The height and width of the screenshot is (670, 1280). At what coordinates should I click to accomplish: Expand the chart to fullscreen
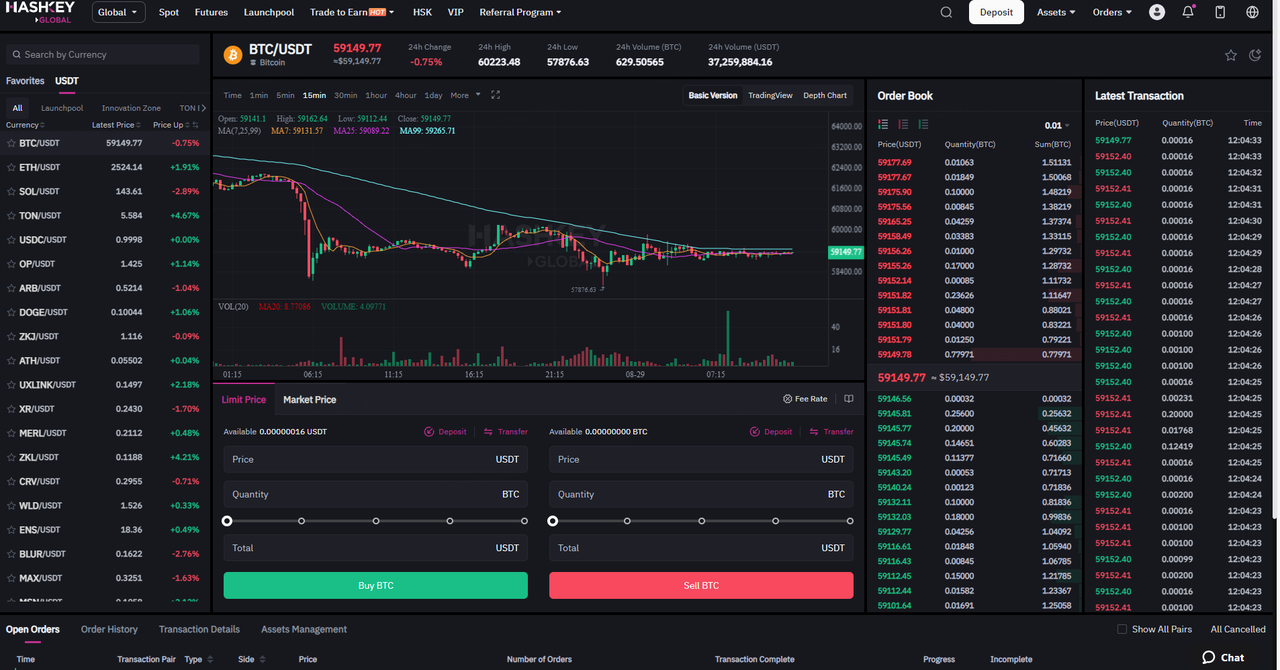point(495,95)
